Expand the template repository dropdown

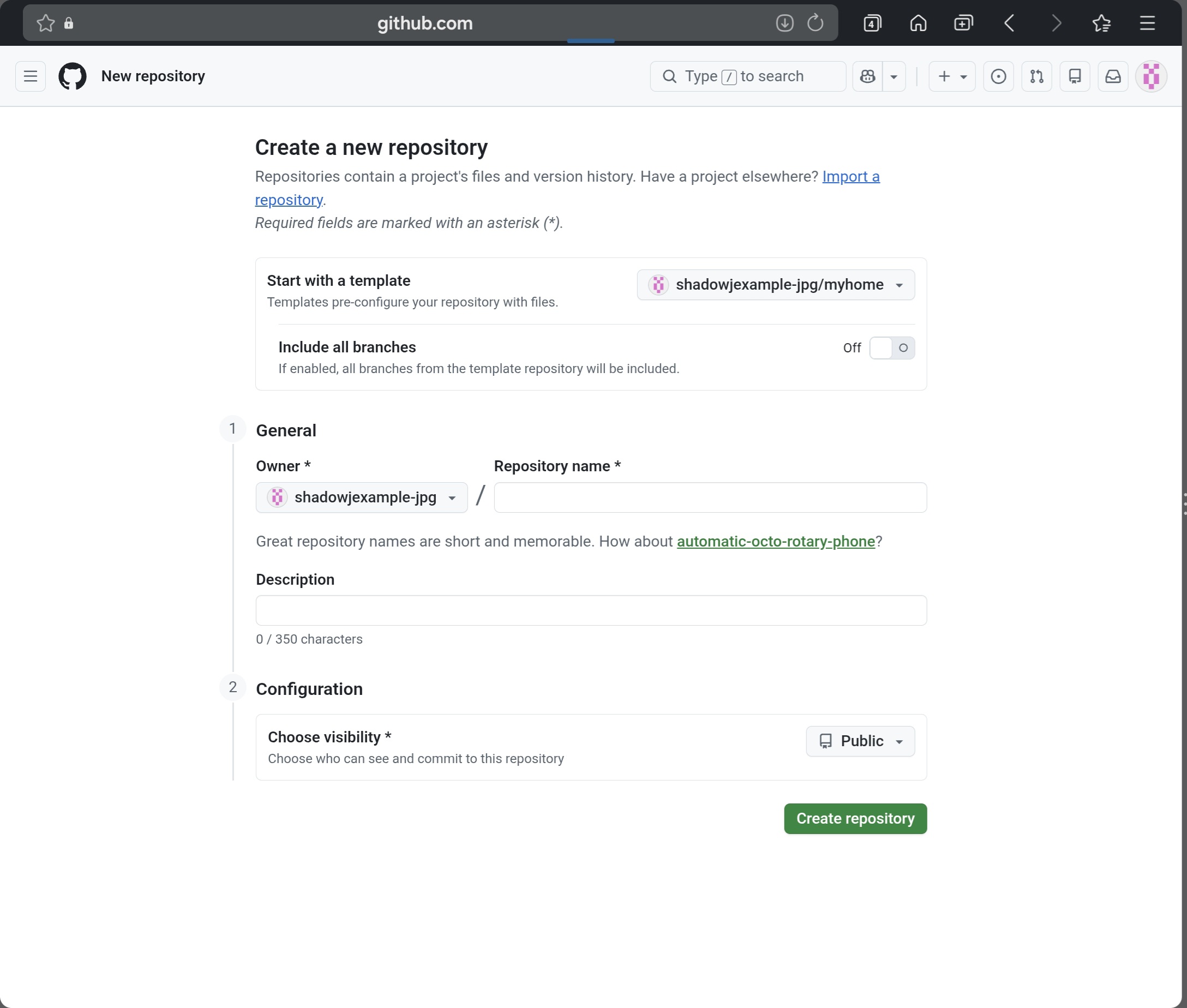(x=776, y=285)
